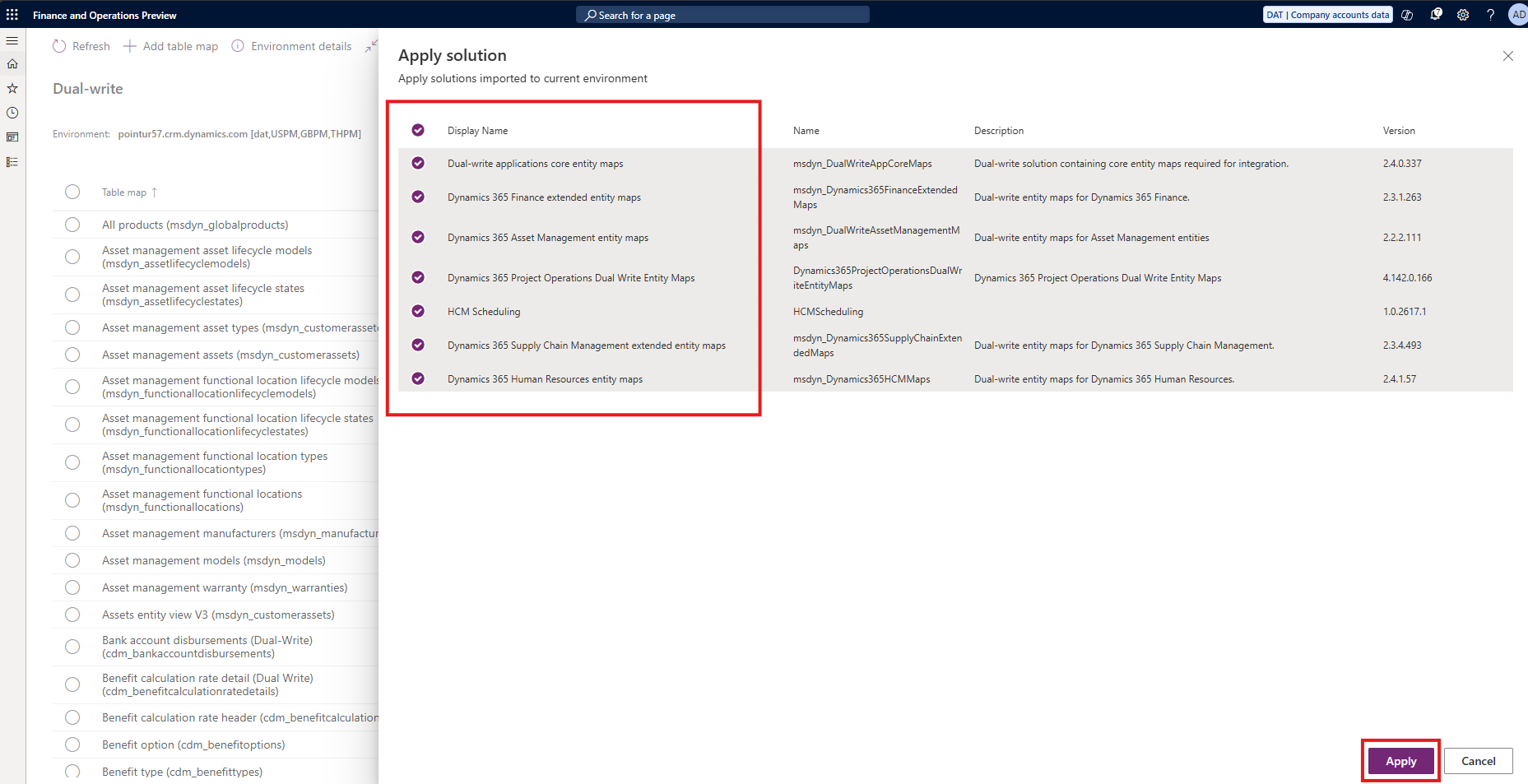The width and height of the screenshot is (1528, 784).
Task: Open the Settings gear icon
Action: pyautogui.click(x=1463, y=15)
